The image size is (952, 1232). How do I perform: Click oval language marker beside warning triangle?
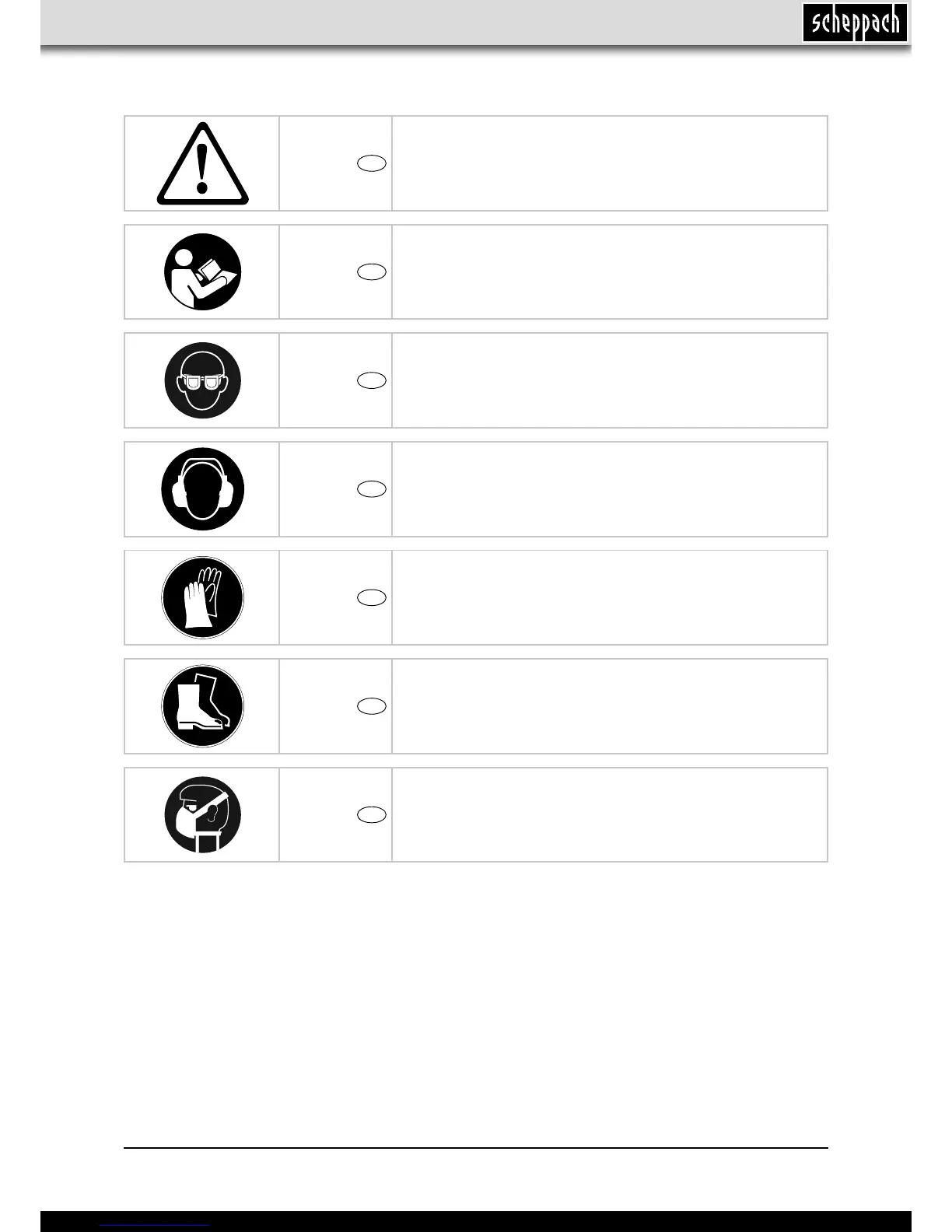tap(372, 163)
